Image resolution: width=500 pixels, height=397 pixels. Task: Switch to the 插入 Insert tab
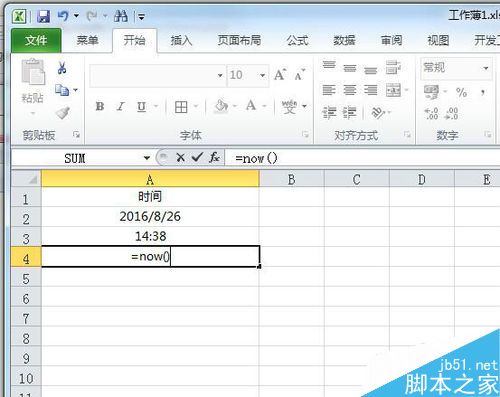[x=181, y=41]
